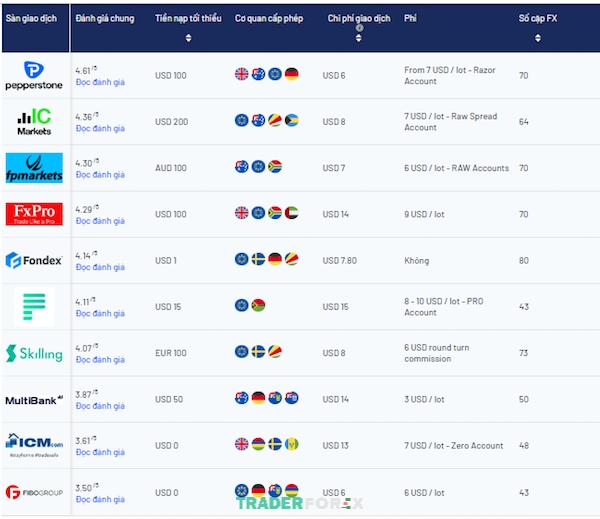Open Đọc đánh giá link for Pepperstone

[100, 82]
